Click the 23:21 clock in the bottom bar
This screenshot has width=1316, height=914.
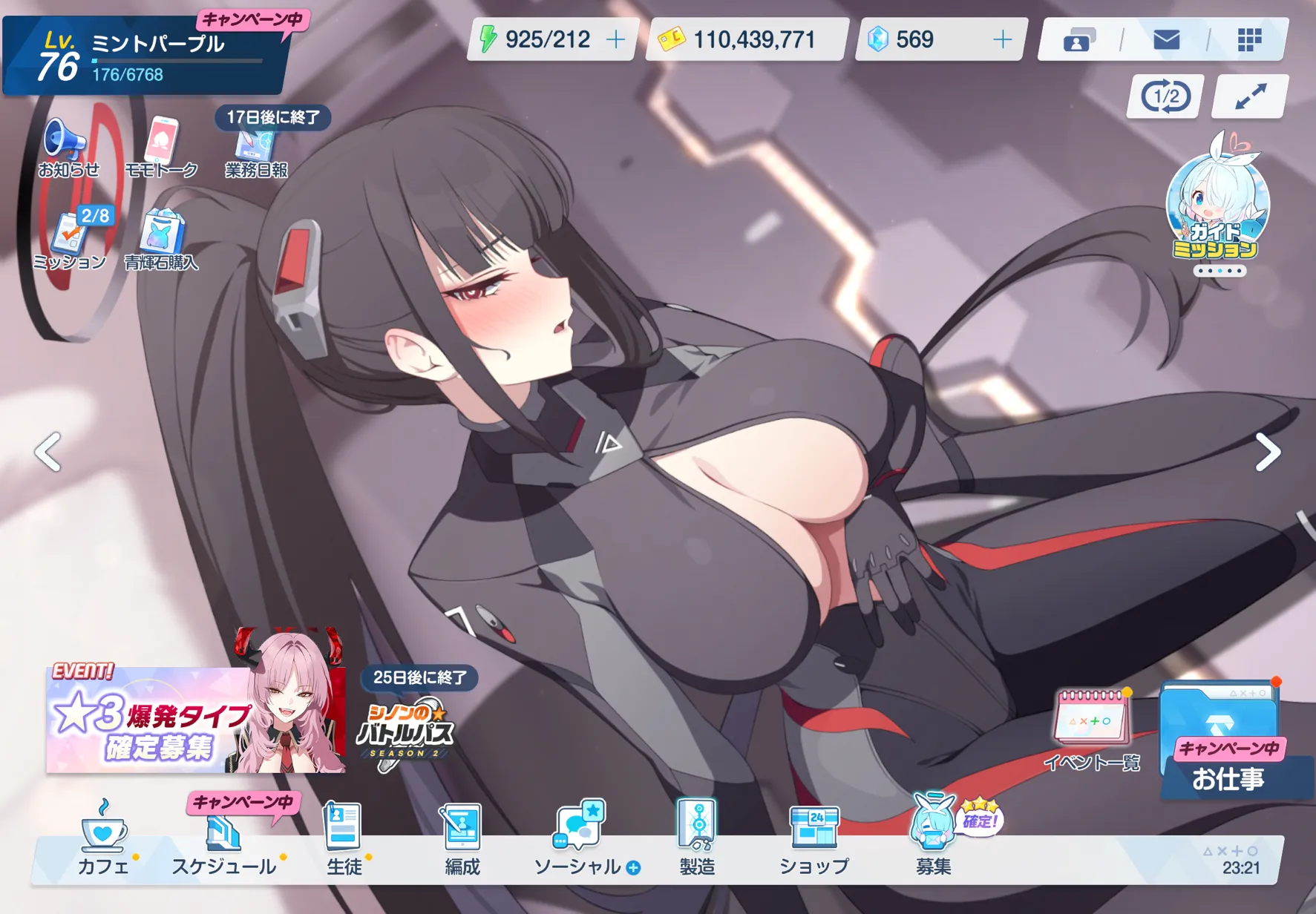tap(1241, 868)
